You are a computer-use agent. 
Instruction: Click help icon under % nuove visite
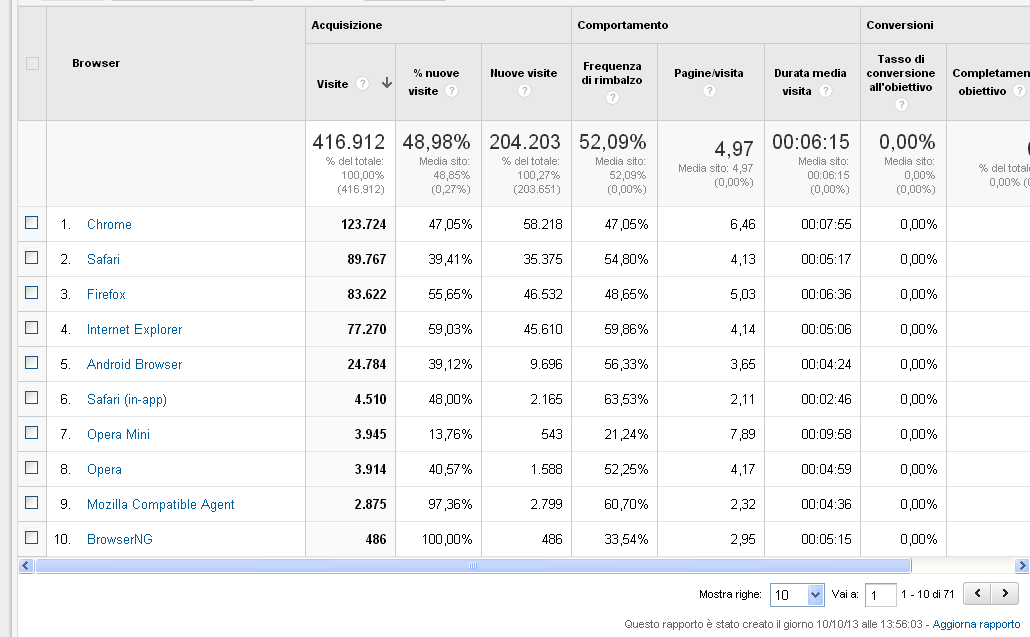pyautogui.click(x=451, y=91)
